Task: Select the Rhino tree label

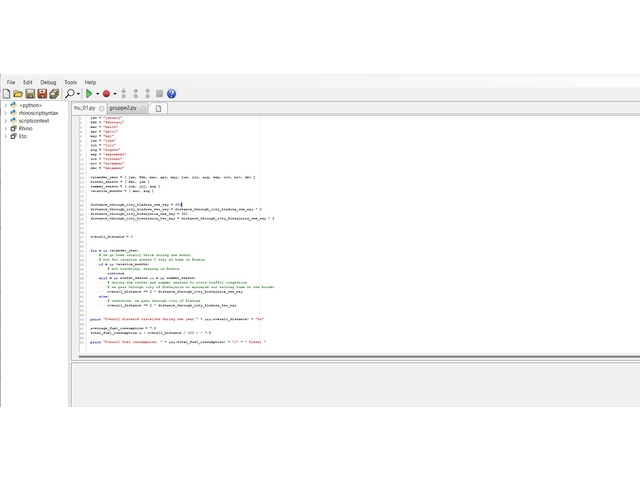Action: pos(25,129)
